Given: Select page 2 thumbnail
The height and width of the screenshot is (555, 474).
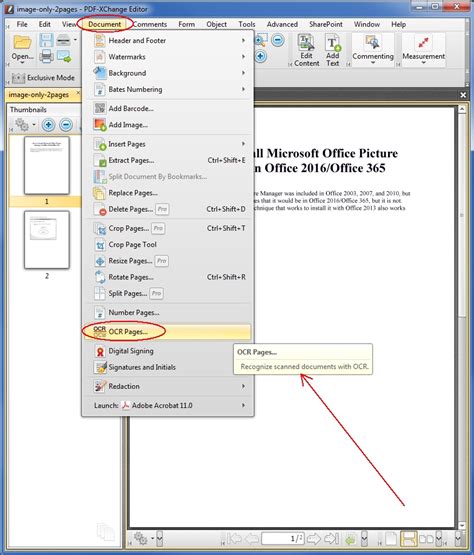Looking at the screenshot, I should click(x=46, y=240).
